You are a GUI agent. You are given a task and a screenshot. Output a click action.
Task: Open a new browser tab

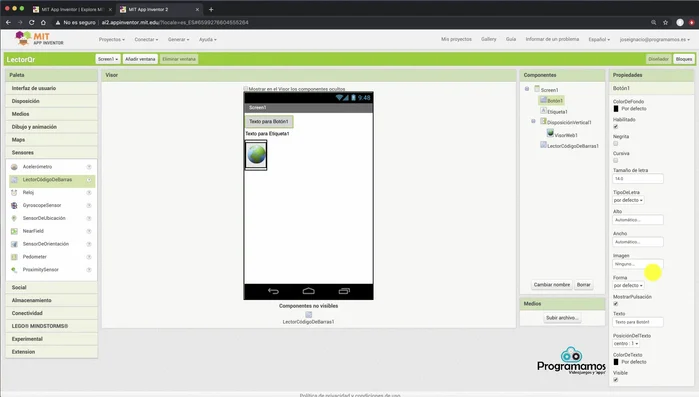[211, 9]
